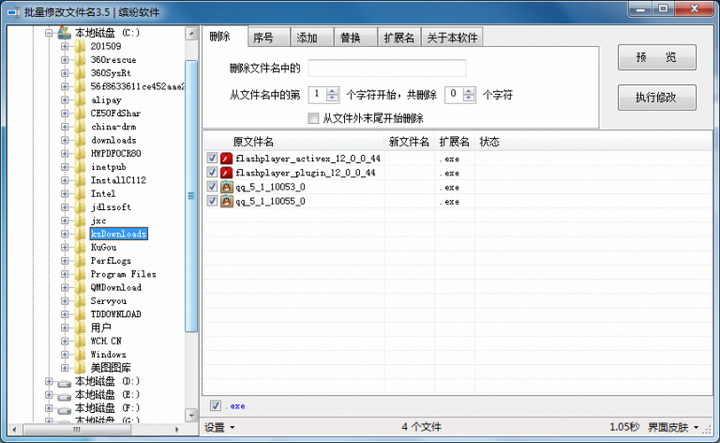Increase the start character position spinner
This screenshot has width=720, height=443.
pyautogui.click(x=332, y=91)
